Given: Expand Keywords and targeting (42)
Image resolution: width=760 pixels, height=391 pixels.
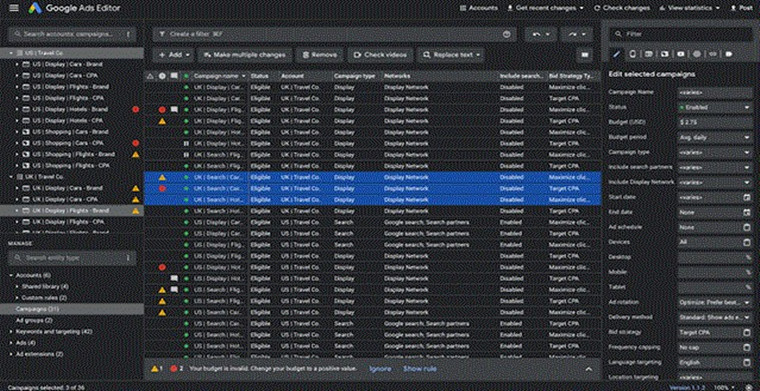Looking at the screenshot, I should (x=11, y=331).
